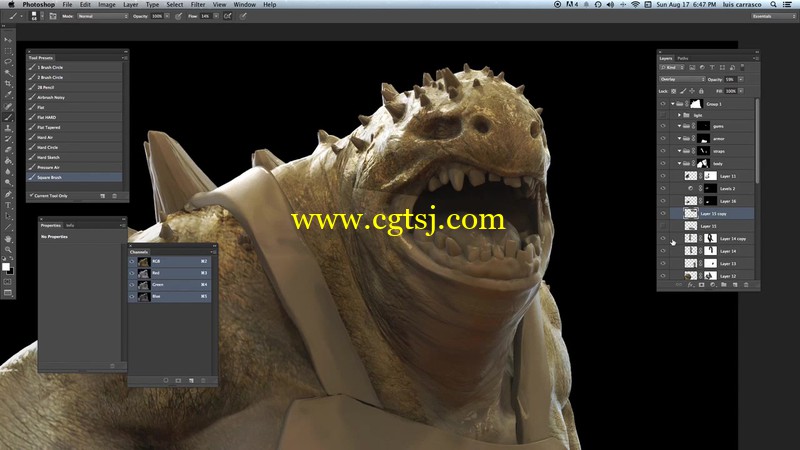Uncheck Current Tool Only checkbox

[x=32, y=195]
